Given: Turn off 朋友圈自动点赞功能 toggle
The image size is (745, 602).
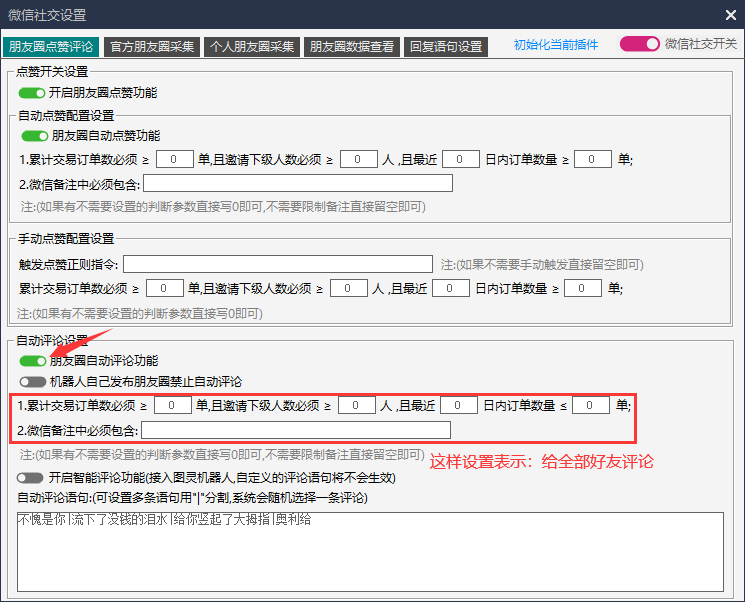Looking at the screenshot, I should point(35,136).
